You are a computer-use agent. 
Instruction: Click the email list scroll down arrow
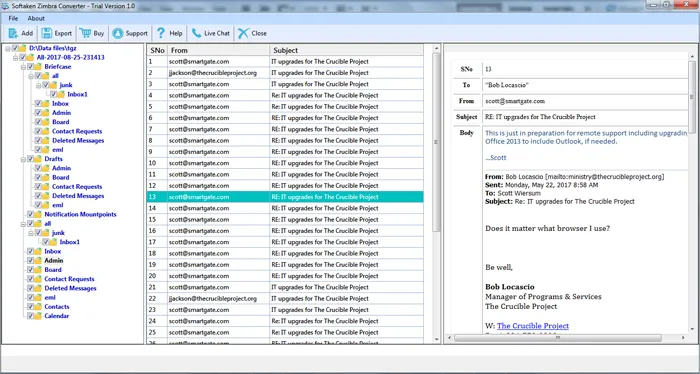click(436, 339)
